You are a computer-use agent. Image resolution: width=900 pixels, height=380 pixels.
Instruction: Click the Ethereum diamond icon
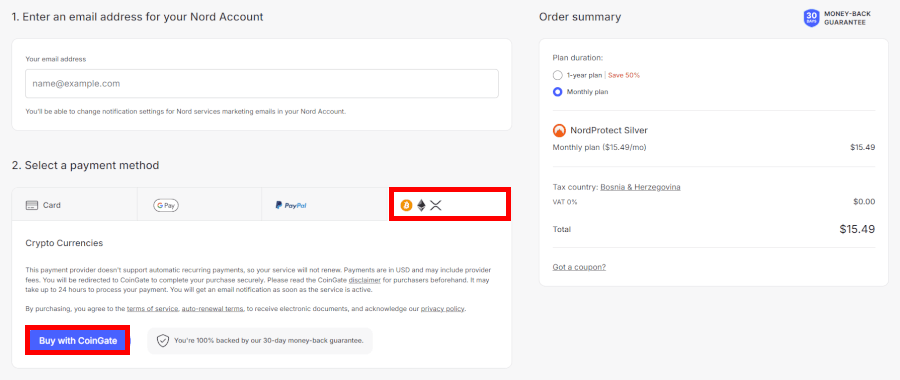point(421,205)
